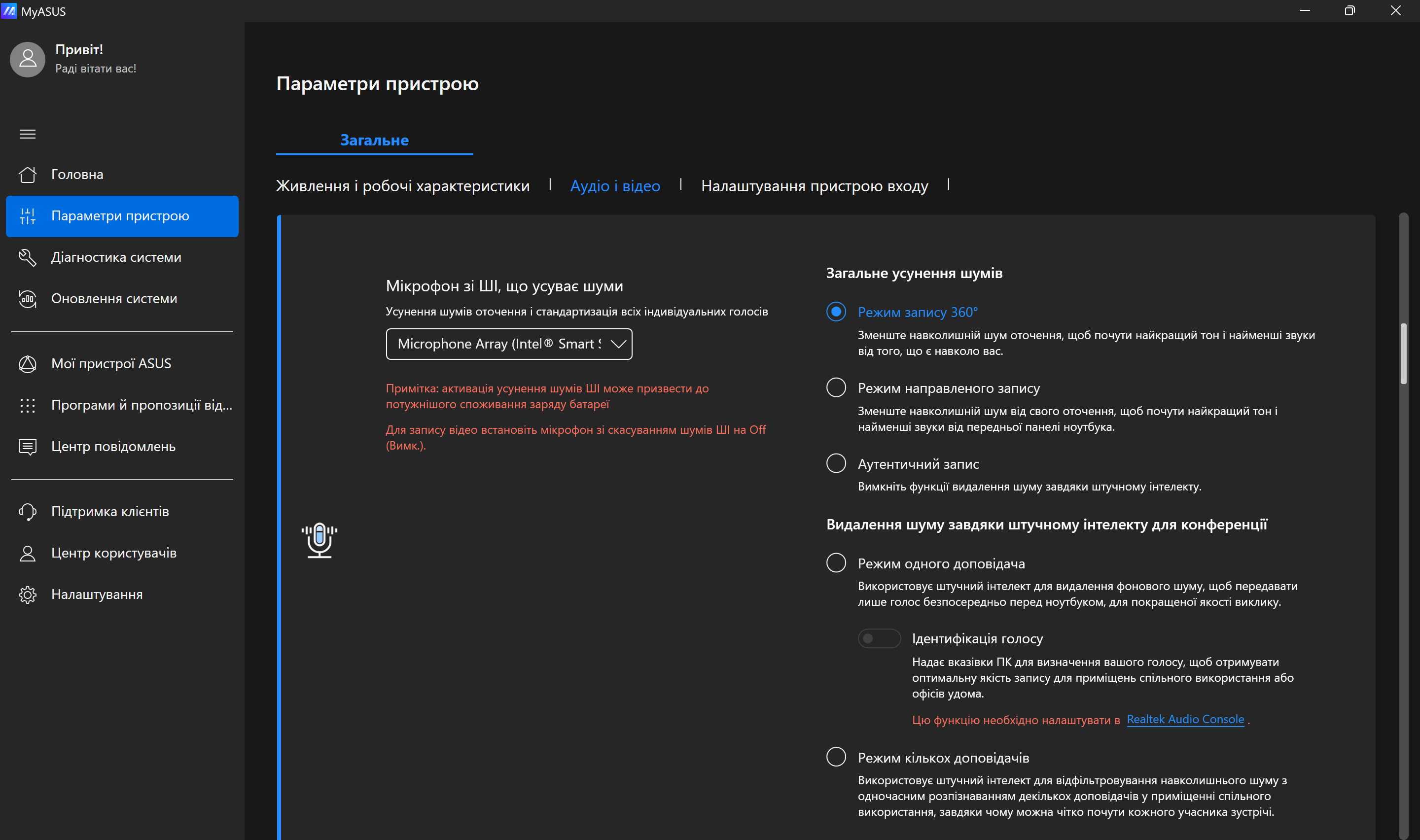Open Програми й пропозиції apps grid icon
The height and width of the screenshot is (840, 1420).
coord(27,405)
